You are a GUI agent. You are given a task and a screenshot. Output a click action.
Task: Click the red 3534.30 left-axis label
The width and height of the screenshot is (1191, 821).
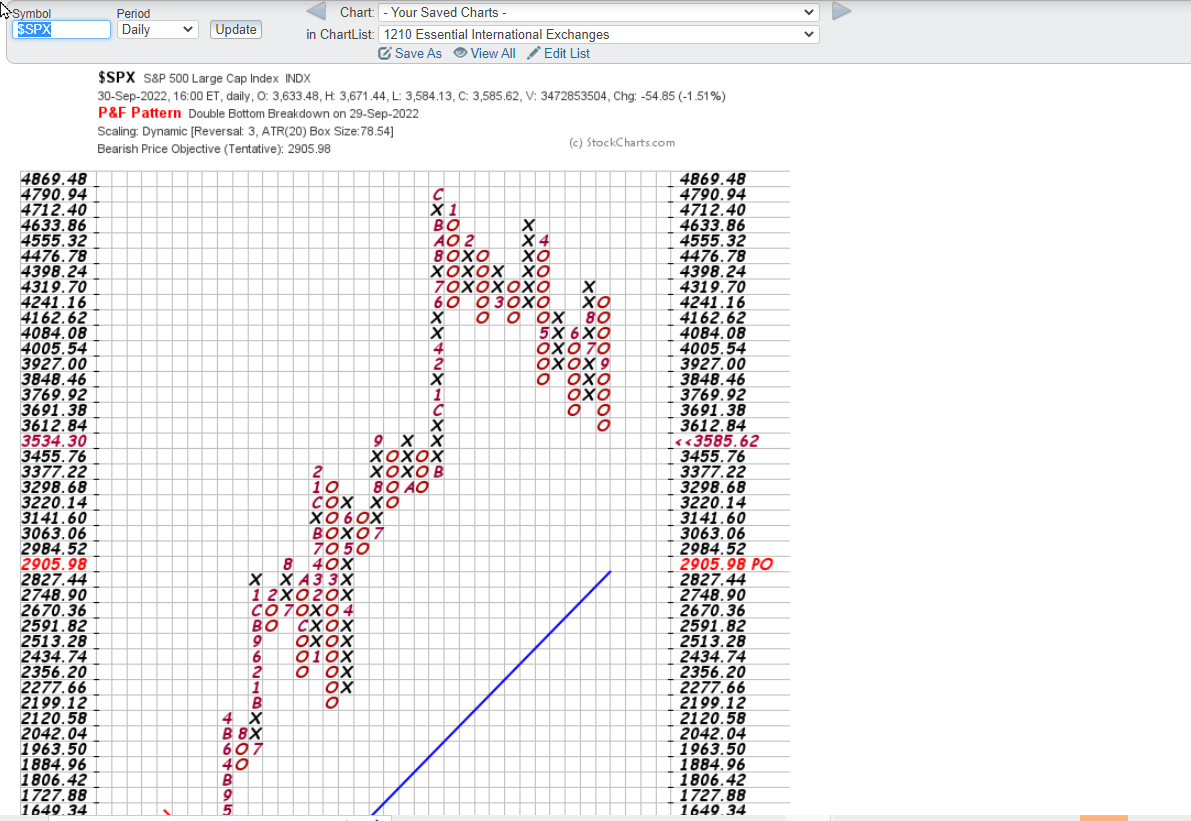(53, 441)
